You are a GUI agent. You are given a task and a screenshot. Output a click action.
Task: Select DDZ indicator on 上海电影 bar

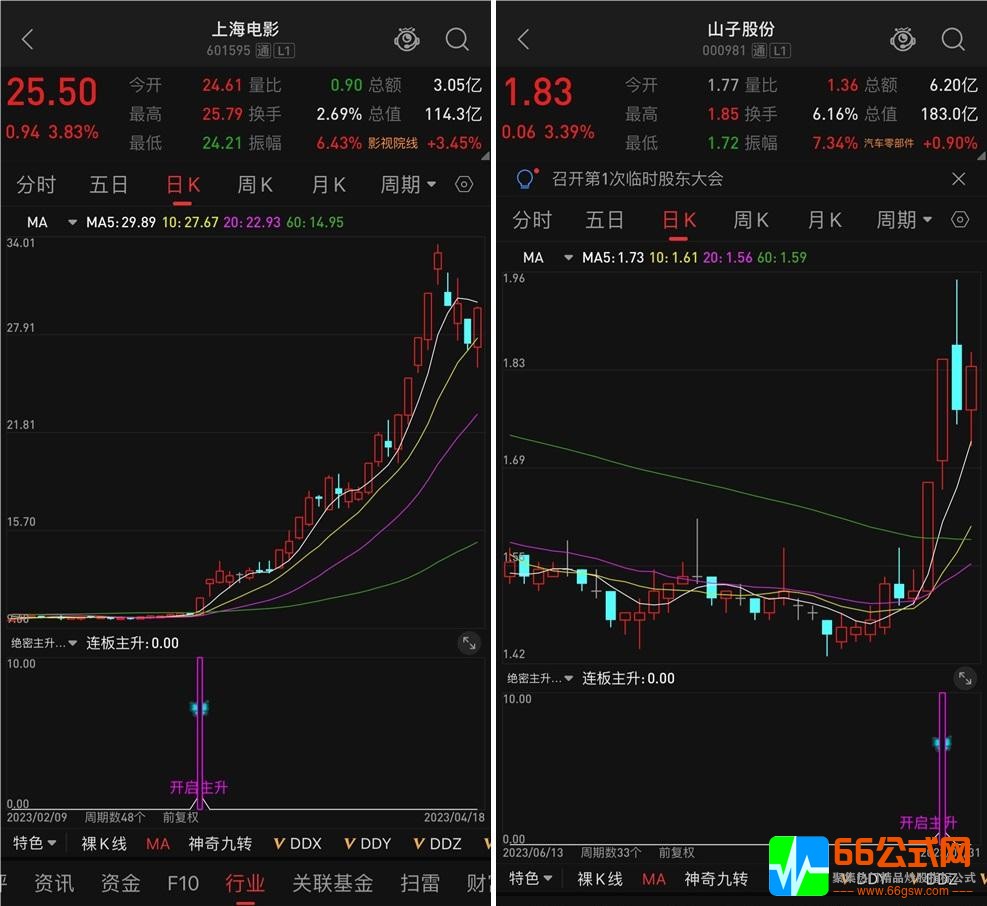coord(438,844)
